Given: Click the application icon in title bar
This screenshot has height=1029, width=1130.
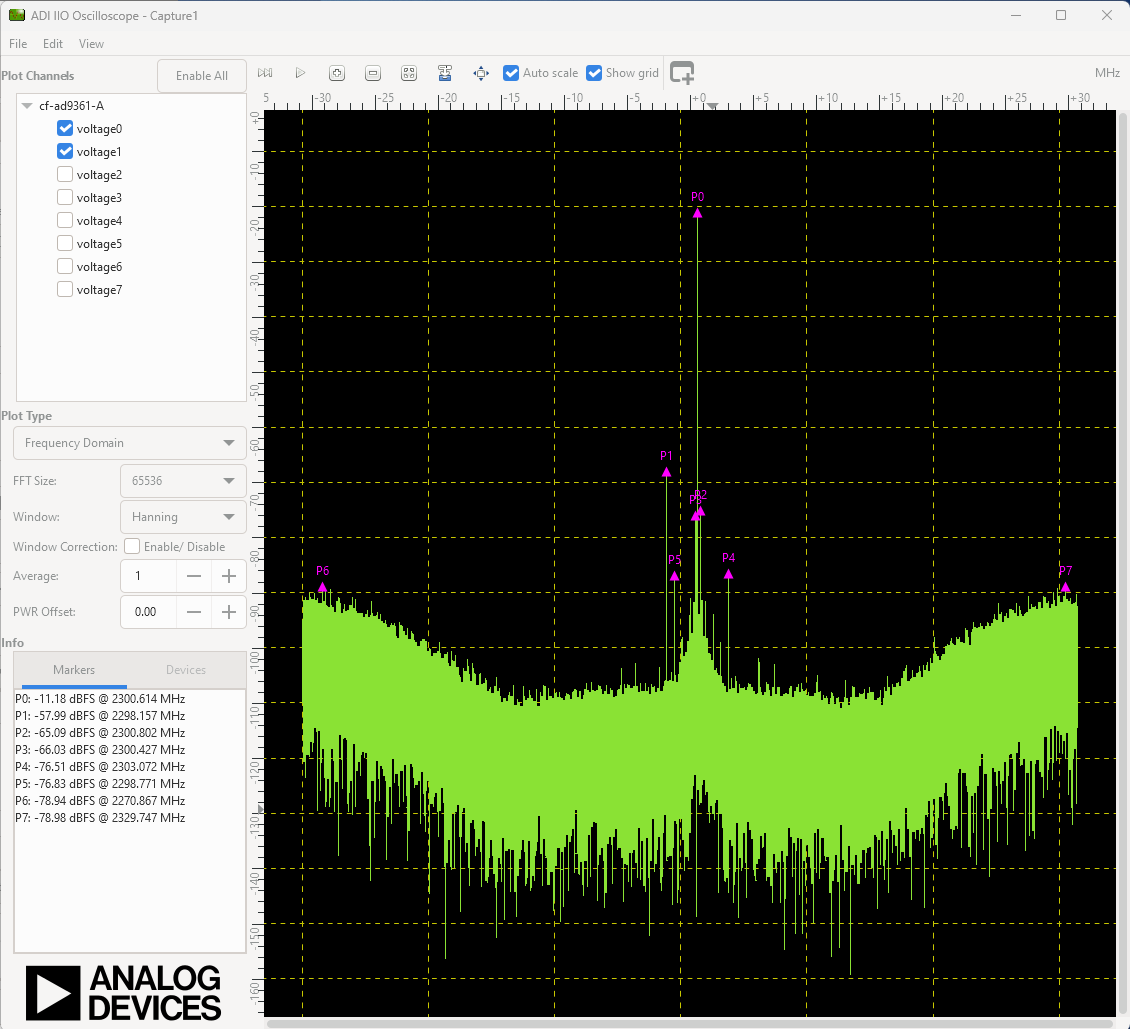Looking at the screenshot, I should tap(17, 15).
